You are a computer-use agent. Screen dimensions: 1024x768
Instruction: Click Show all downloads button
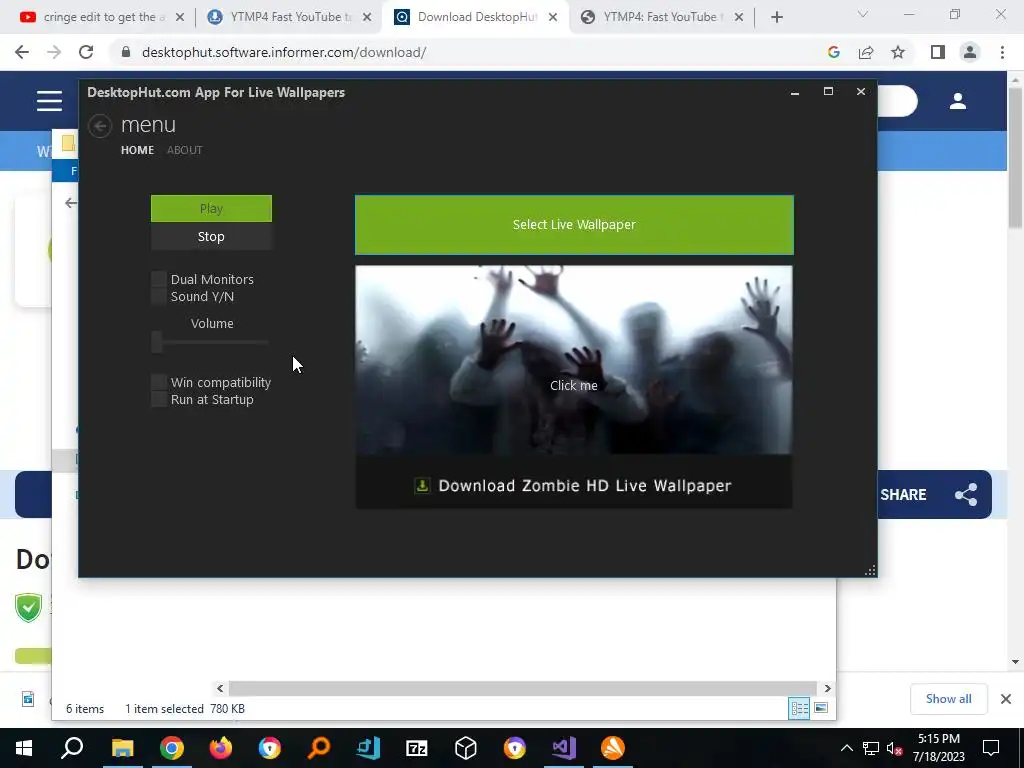tap(948, 699)
